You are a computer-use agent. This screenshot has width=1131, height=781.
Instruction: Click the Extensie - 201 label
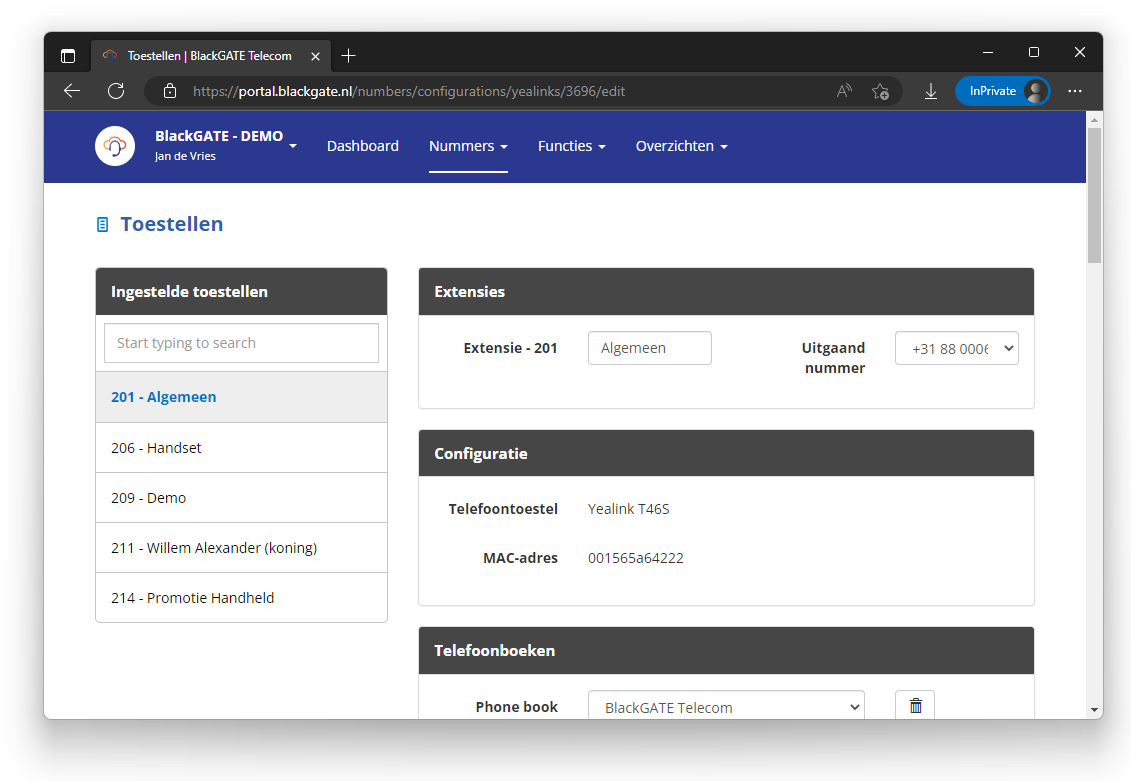tap(511, 348)
